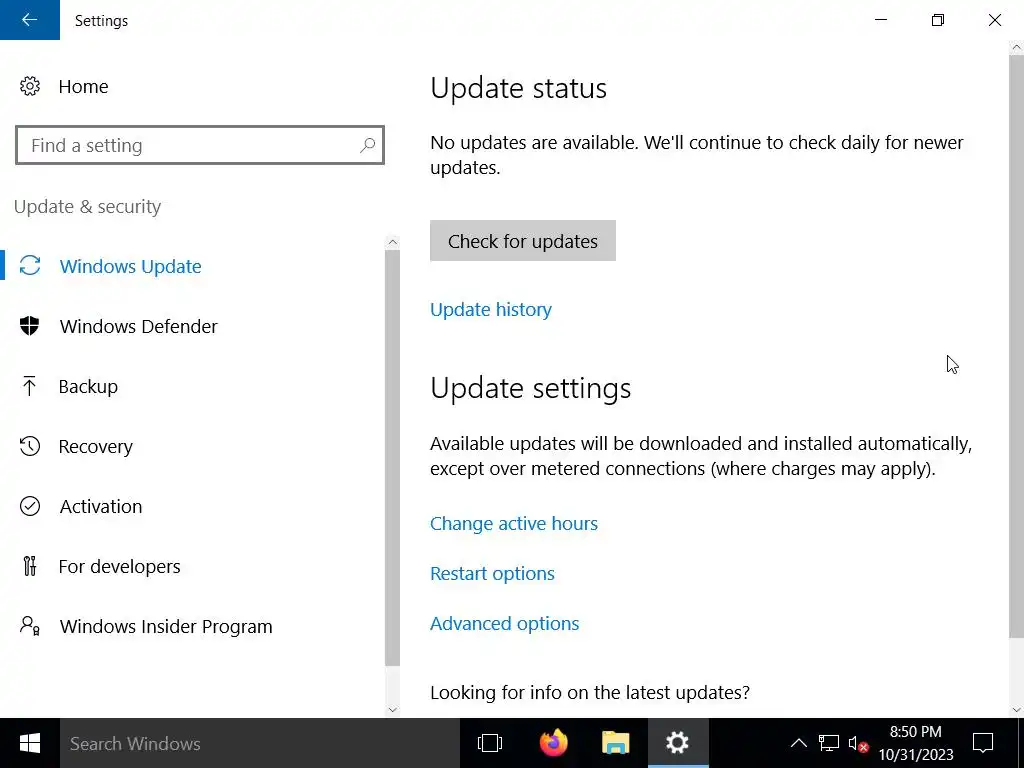Open Advanced options link

pos(504,624)
